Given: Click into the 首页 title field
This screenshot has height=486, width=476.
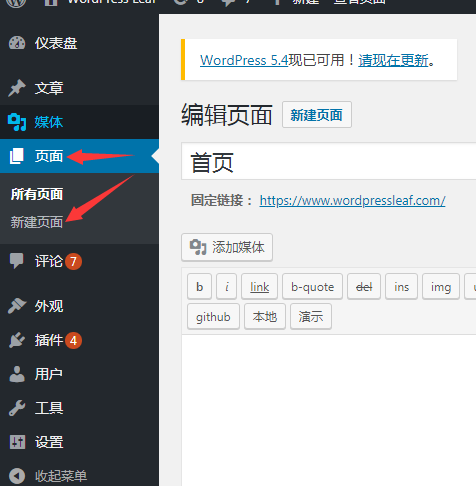Looking at the screenshot, I should (329, 162).
